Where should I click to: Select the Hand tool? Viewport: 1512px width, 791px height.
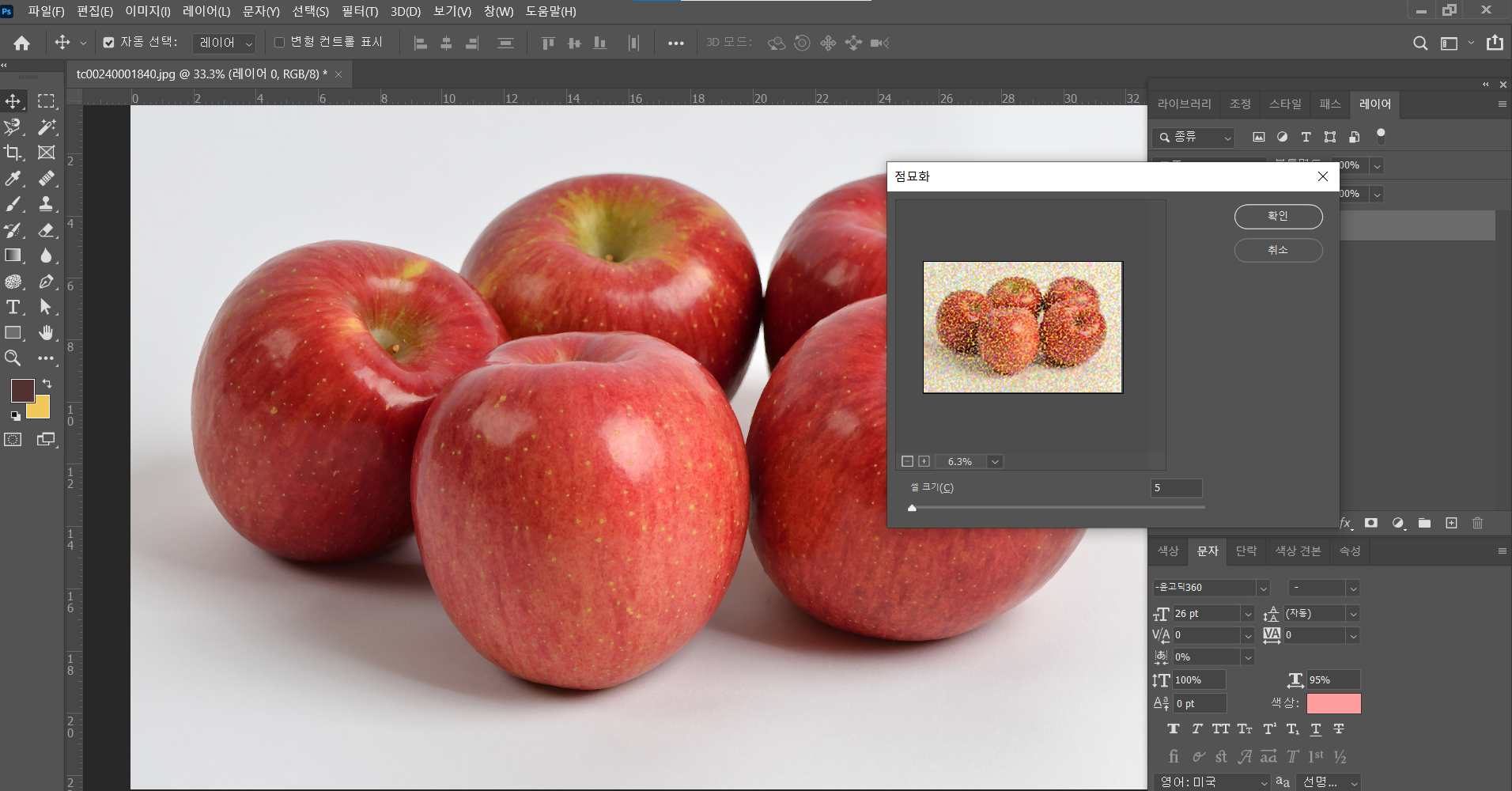[47, 333]
